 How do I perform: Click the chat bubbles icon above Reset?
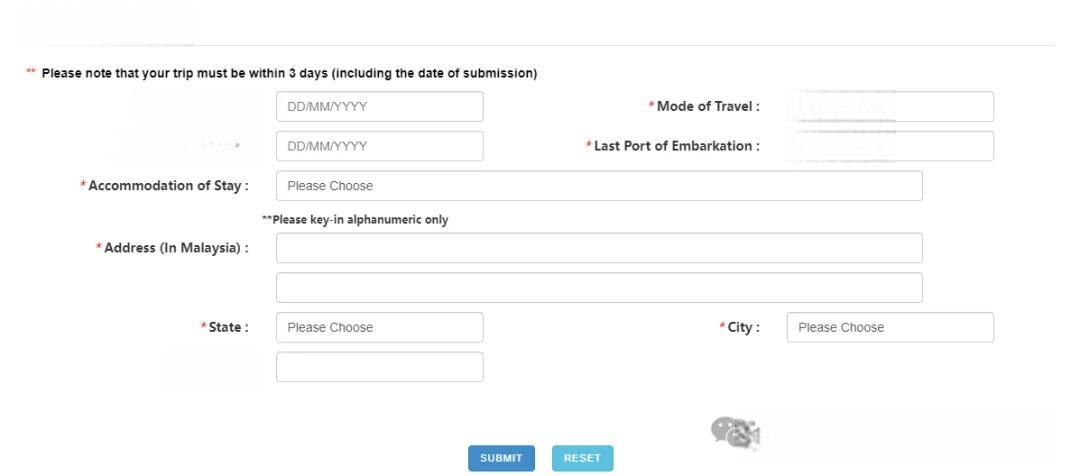click(x=734, y=432)
